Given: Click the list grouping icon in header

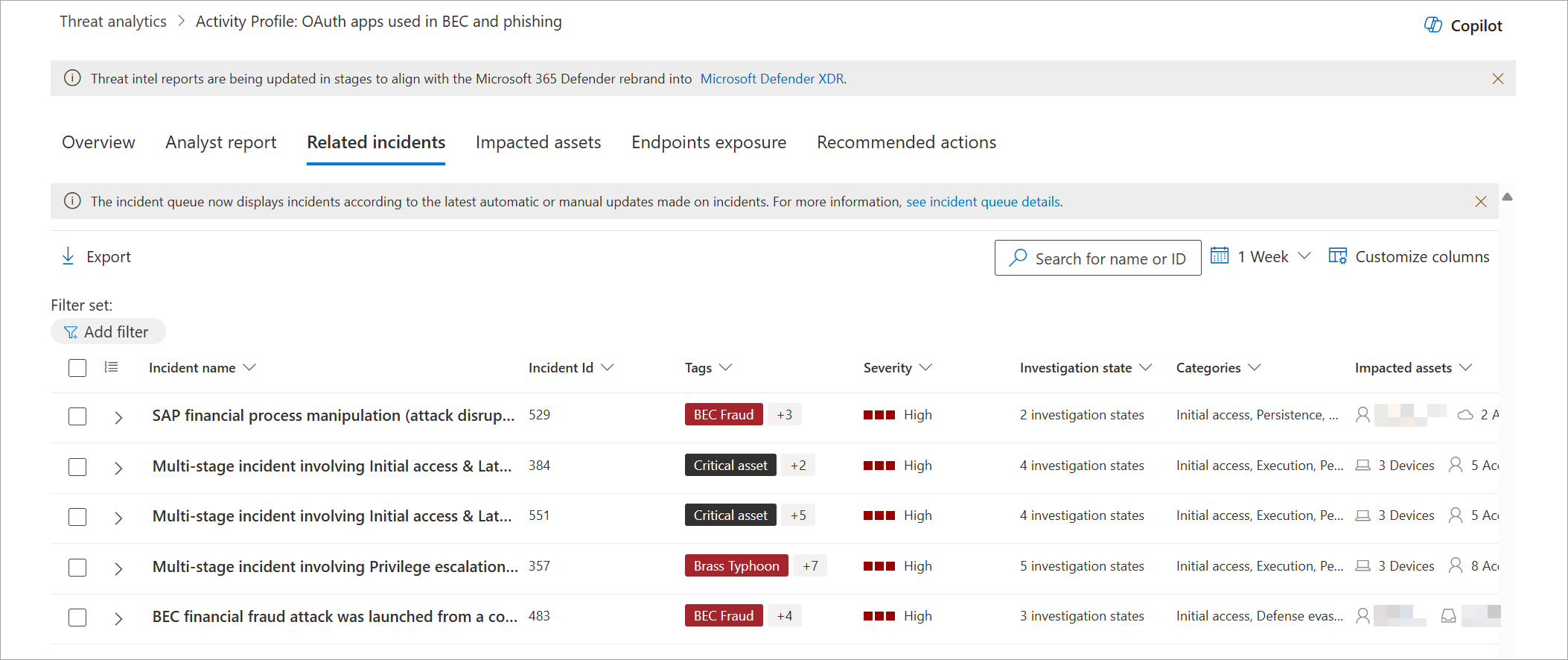Looking at the screenshot, I should point(111,367).
